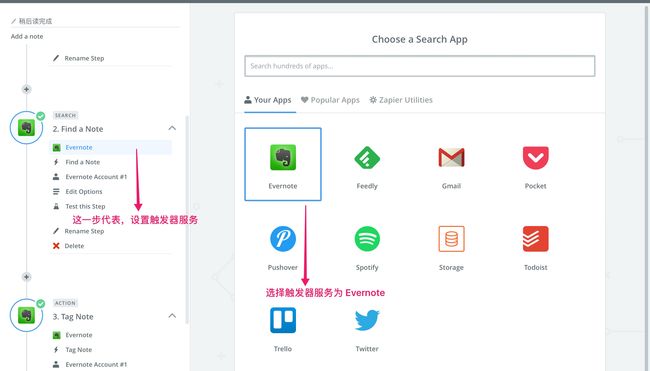Click the sidebar vertical scrollbar
Viewport: 650px width, 371px height.
[187, 220]
